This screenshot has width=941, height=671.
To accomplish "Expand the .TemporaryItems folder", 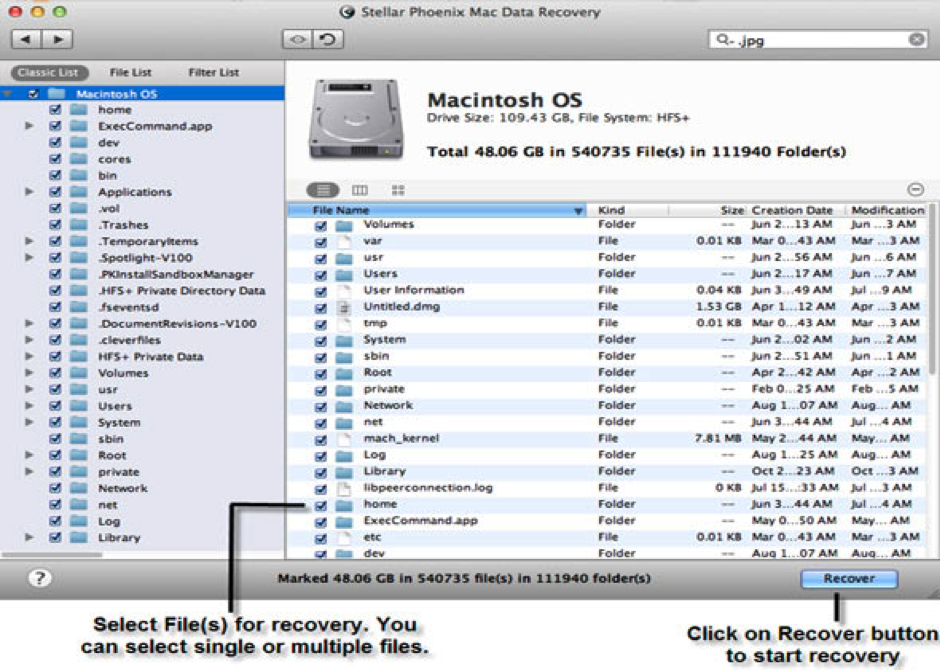I will 29,241.
